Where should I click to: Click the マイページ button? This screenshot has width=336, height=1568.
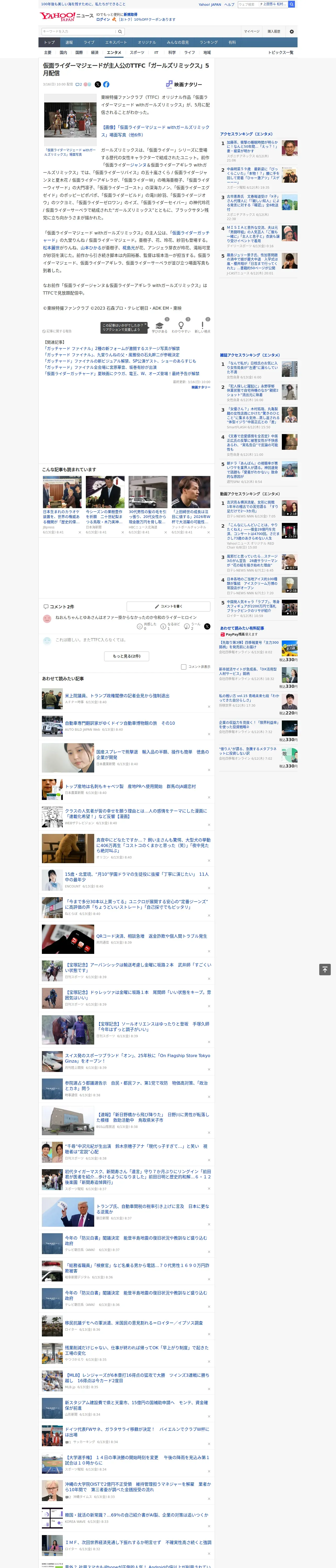coord(252,32)
